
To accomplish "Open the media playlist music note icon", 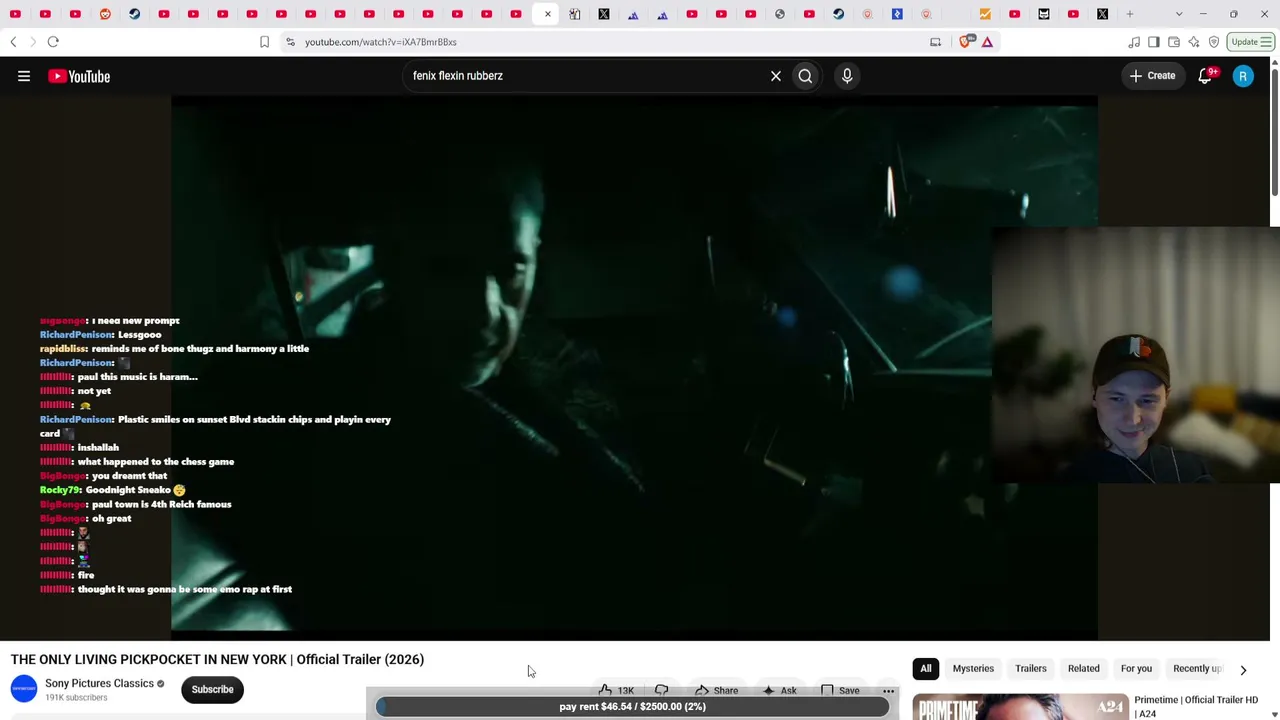I will pyautogui.click(x=1134, y=42).
